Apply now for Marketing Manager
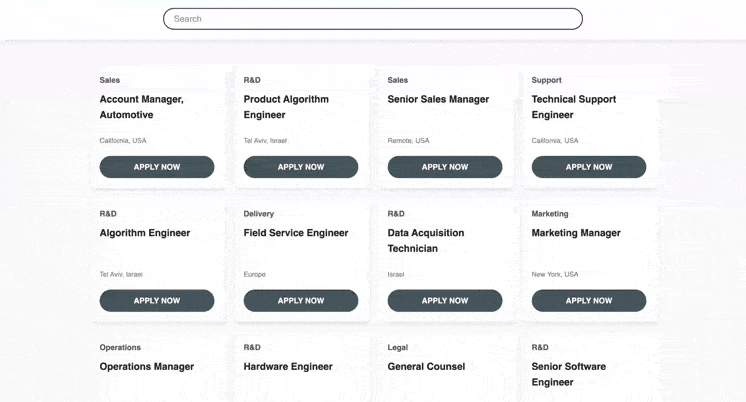This screenshot has width=746, height=402. [x=589, y=301]
